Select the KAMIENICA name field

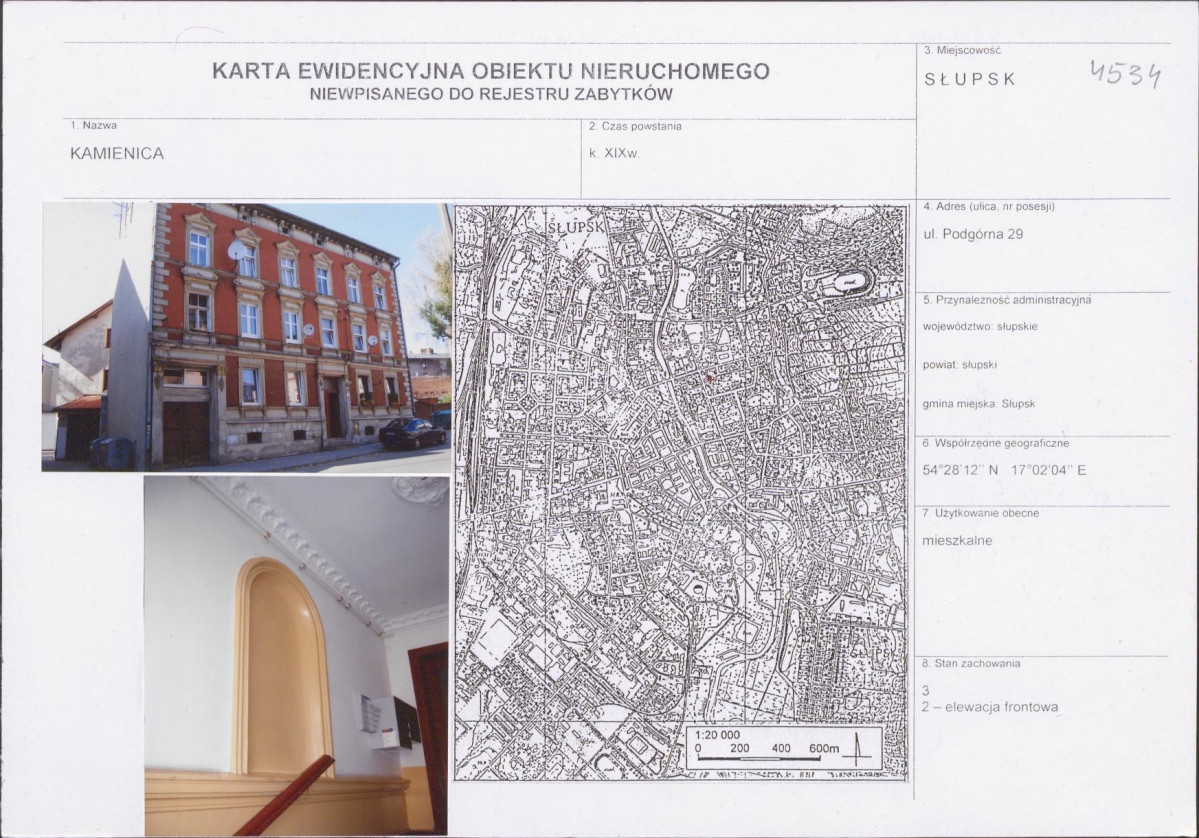click(x=117, y=154)
